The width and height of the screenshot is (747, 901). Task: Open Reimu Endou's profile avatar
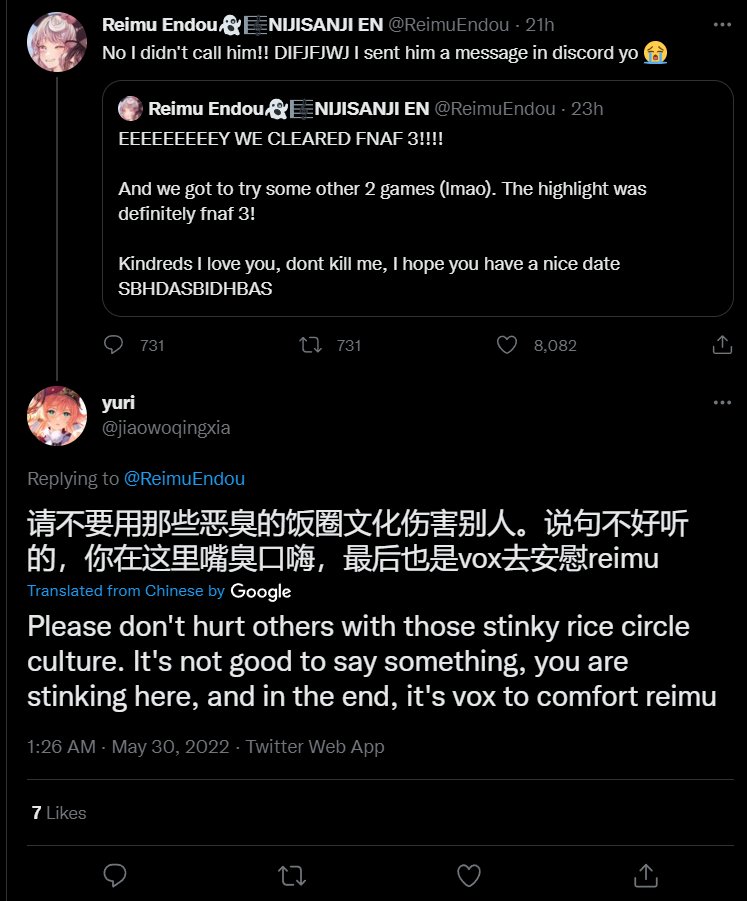[57, 42]
